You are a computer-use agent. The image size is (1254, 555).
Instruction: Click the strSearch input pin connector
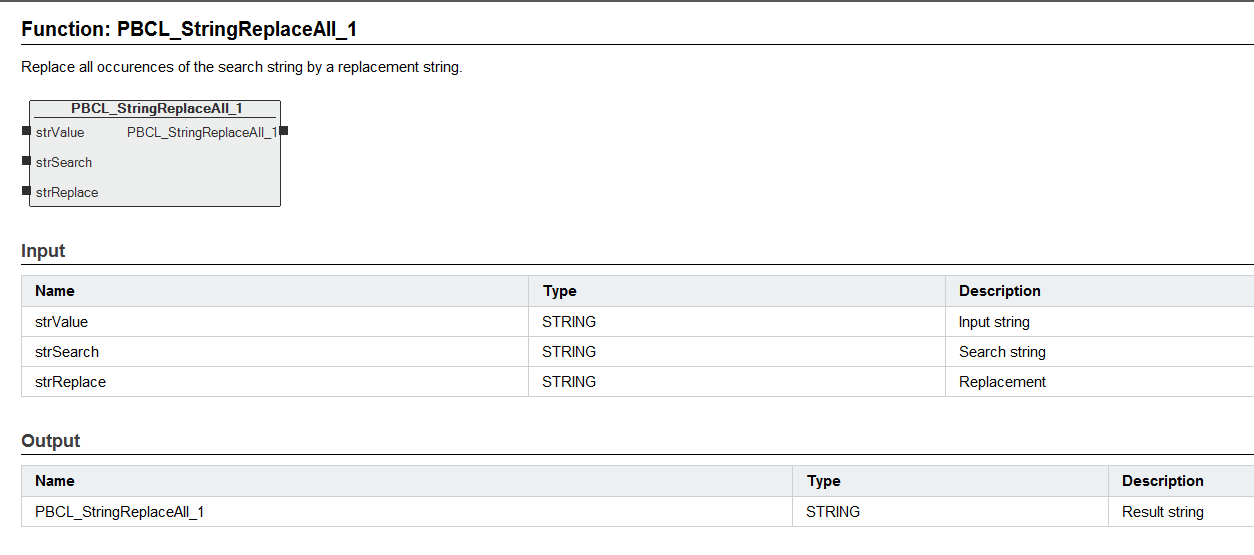point(25,161)
